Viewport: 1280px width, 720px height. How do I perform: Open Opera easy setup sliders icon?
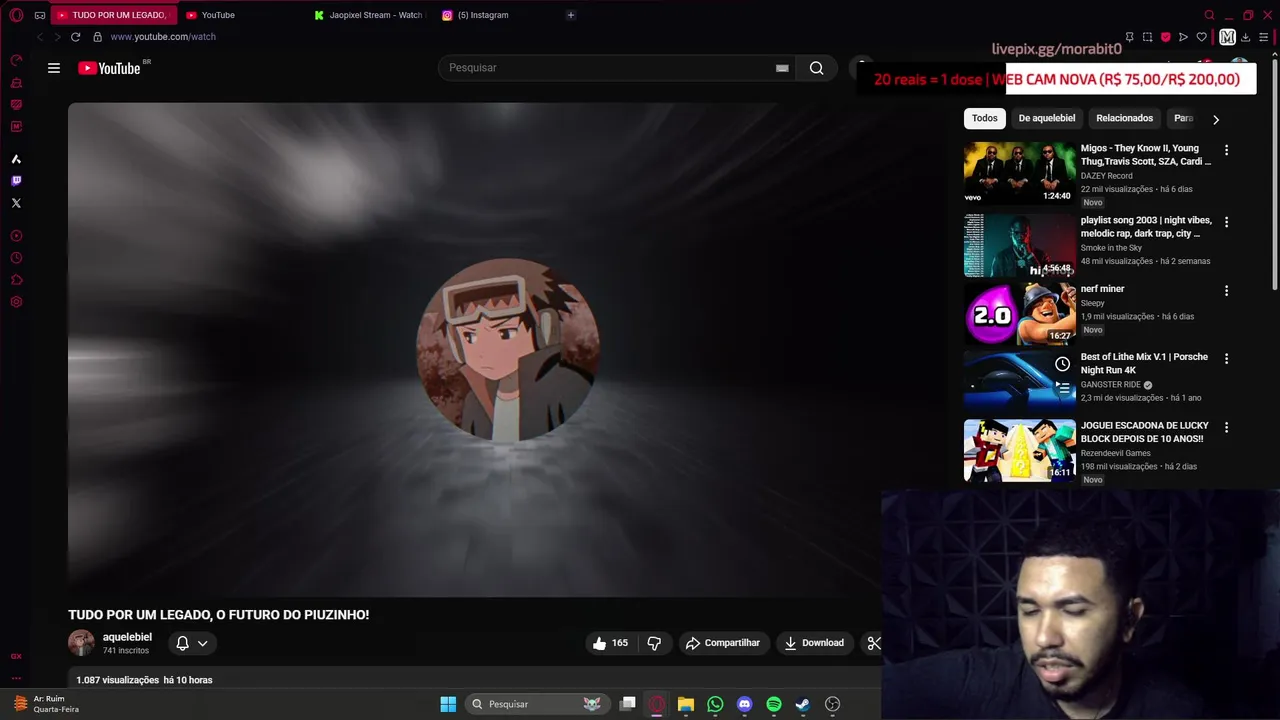[1262, 37]
